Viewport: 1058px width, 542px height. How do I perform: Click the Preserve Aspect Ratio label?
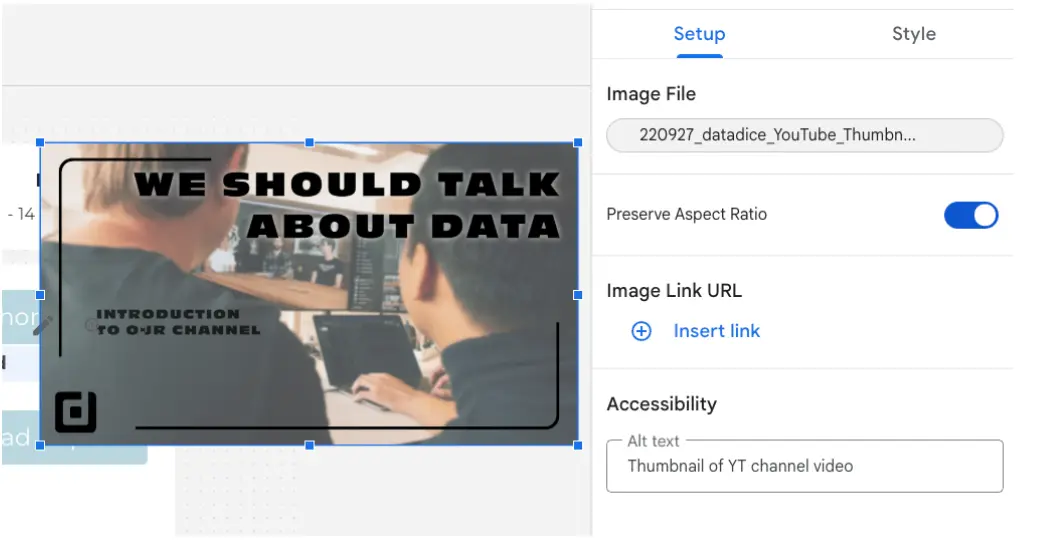point(687,215)
